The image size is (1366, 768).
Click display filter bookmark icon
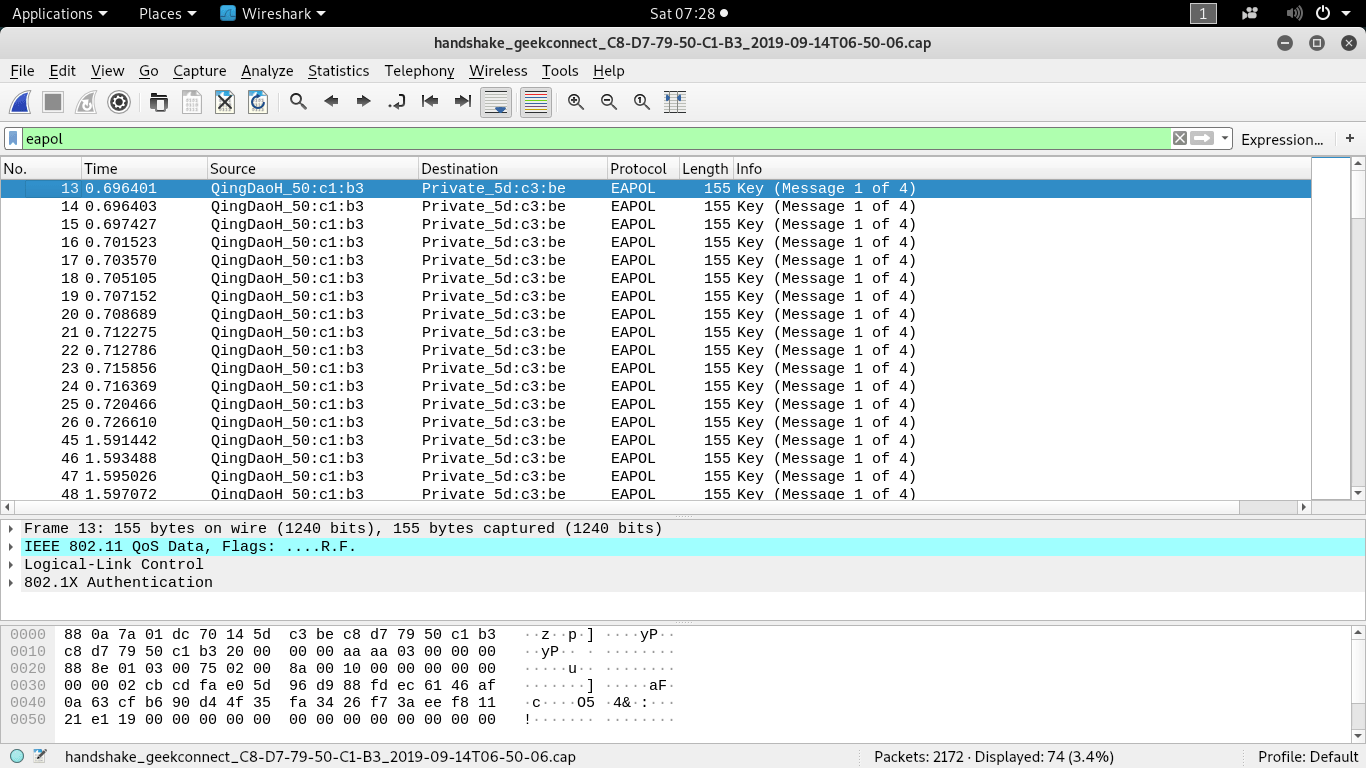(x=13, y=139)
